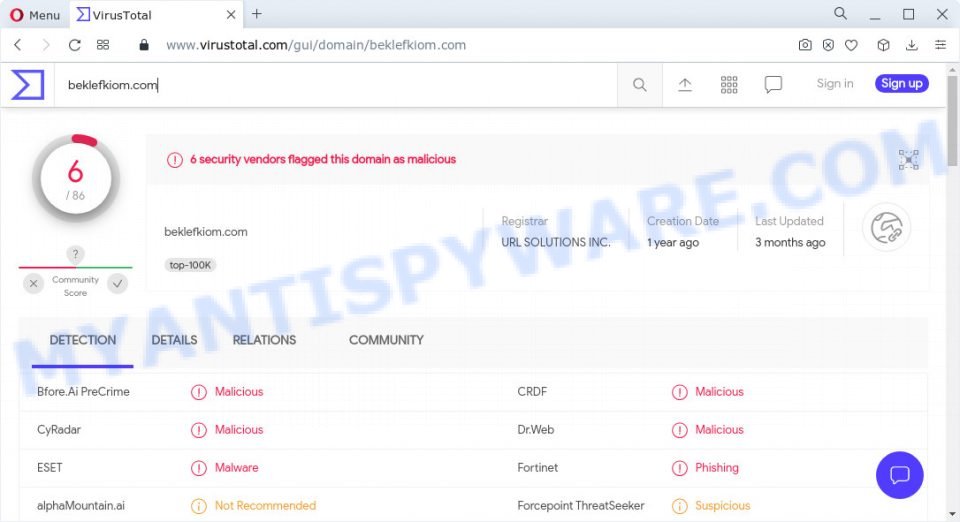Close the VirusTotal browser tab
This screenshot has width=960, height=522.
click(x=231, y=15)
